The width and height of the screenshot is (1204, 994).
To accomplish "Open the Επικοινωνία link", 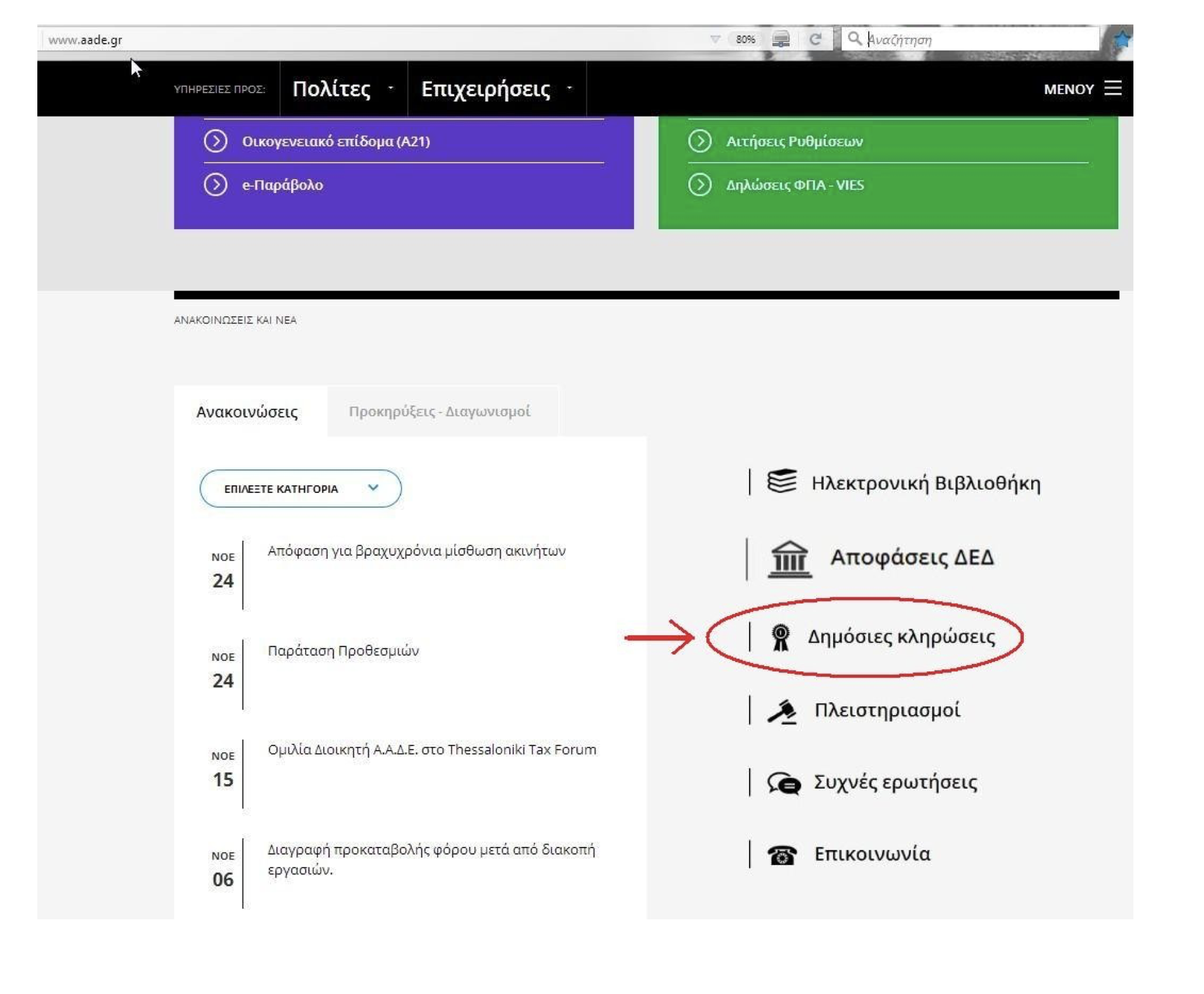I will point(872,854).
